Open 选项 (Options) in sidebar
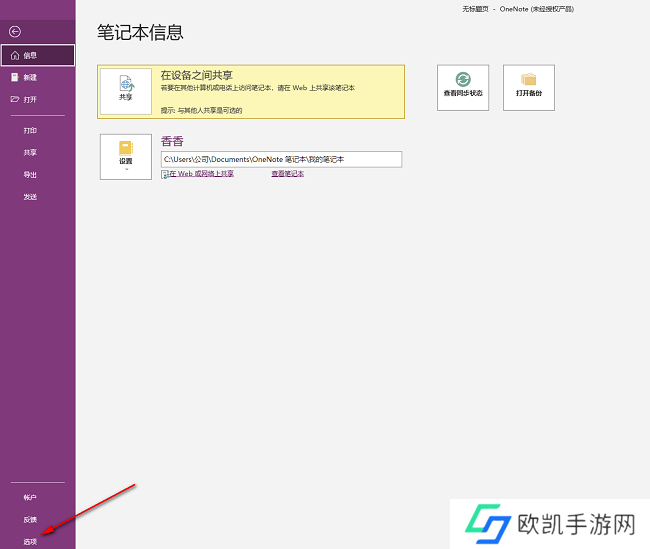 click(30, 542)
